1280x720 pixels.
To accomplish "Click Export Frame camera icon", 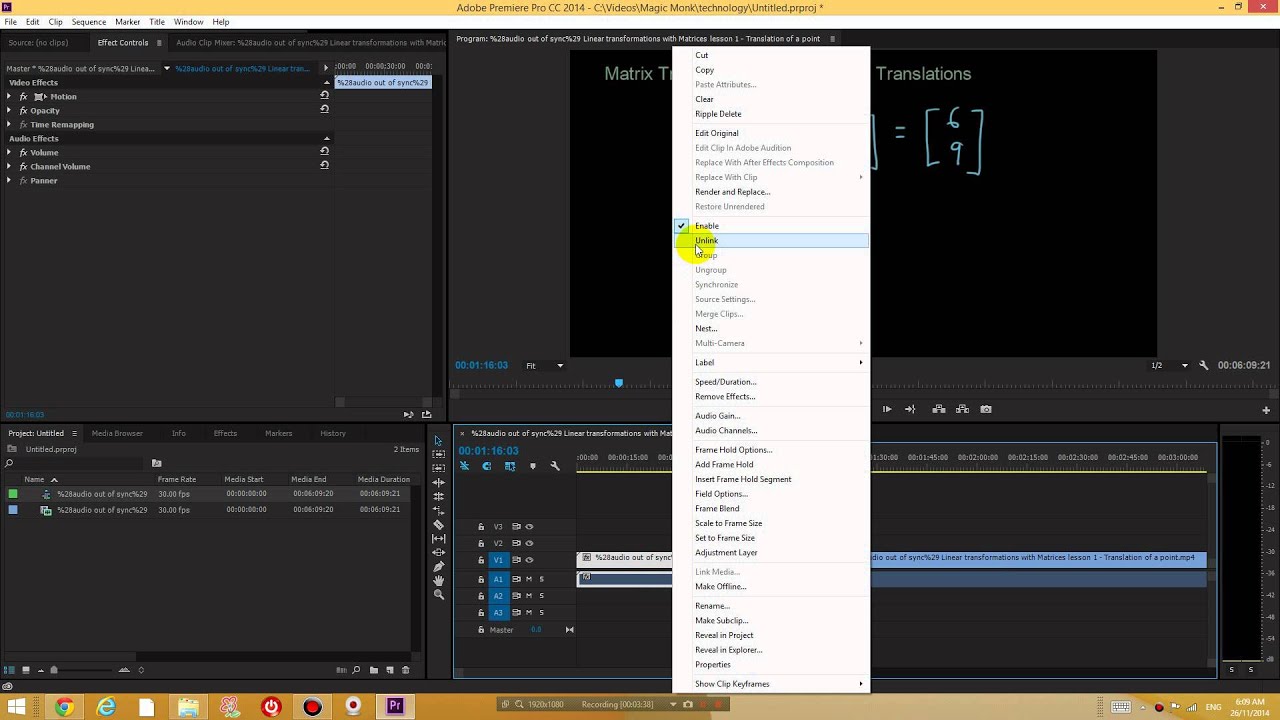I will pos(986,409).
